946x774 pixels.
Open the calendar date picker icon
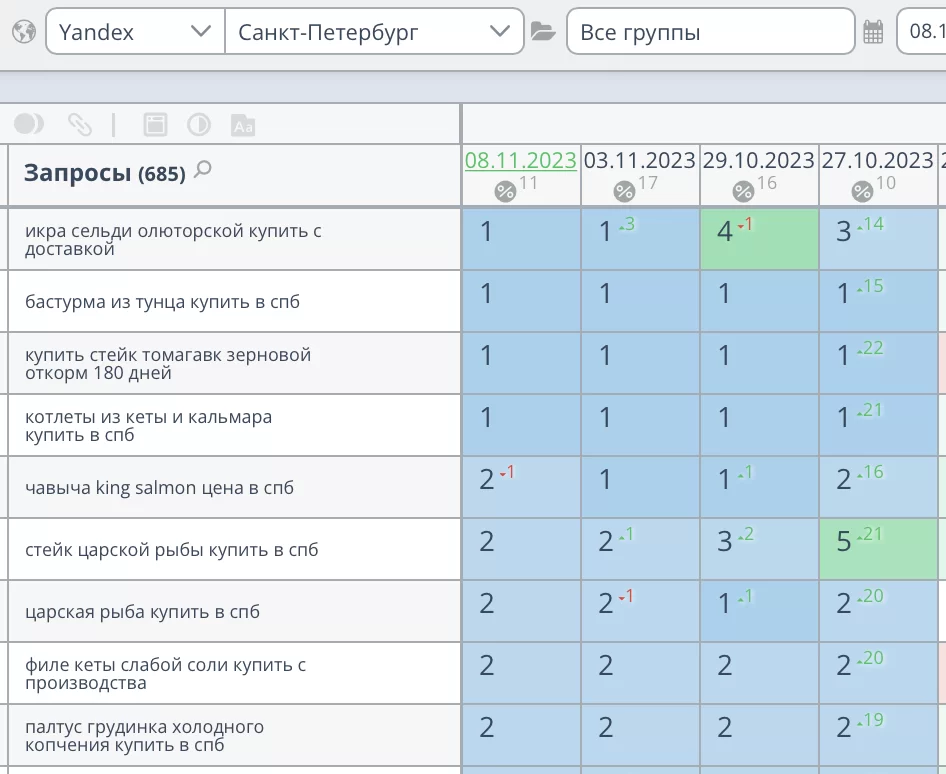(873, 32)
